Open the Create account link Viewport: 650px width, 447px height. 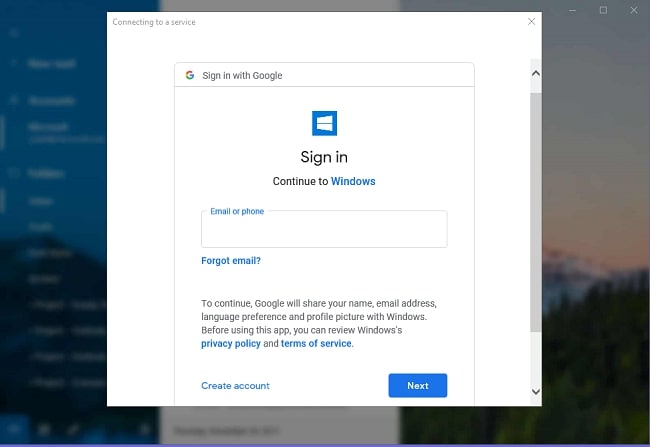click(235, 386)
